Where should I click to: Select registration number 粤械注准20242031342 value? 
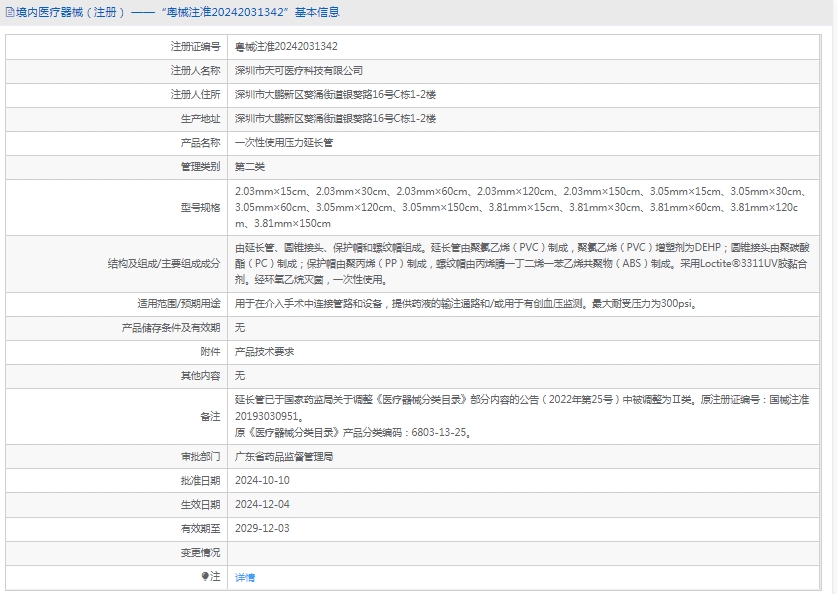(x=286, y=47)
